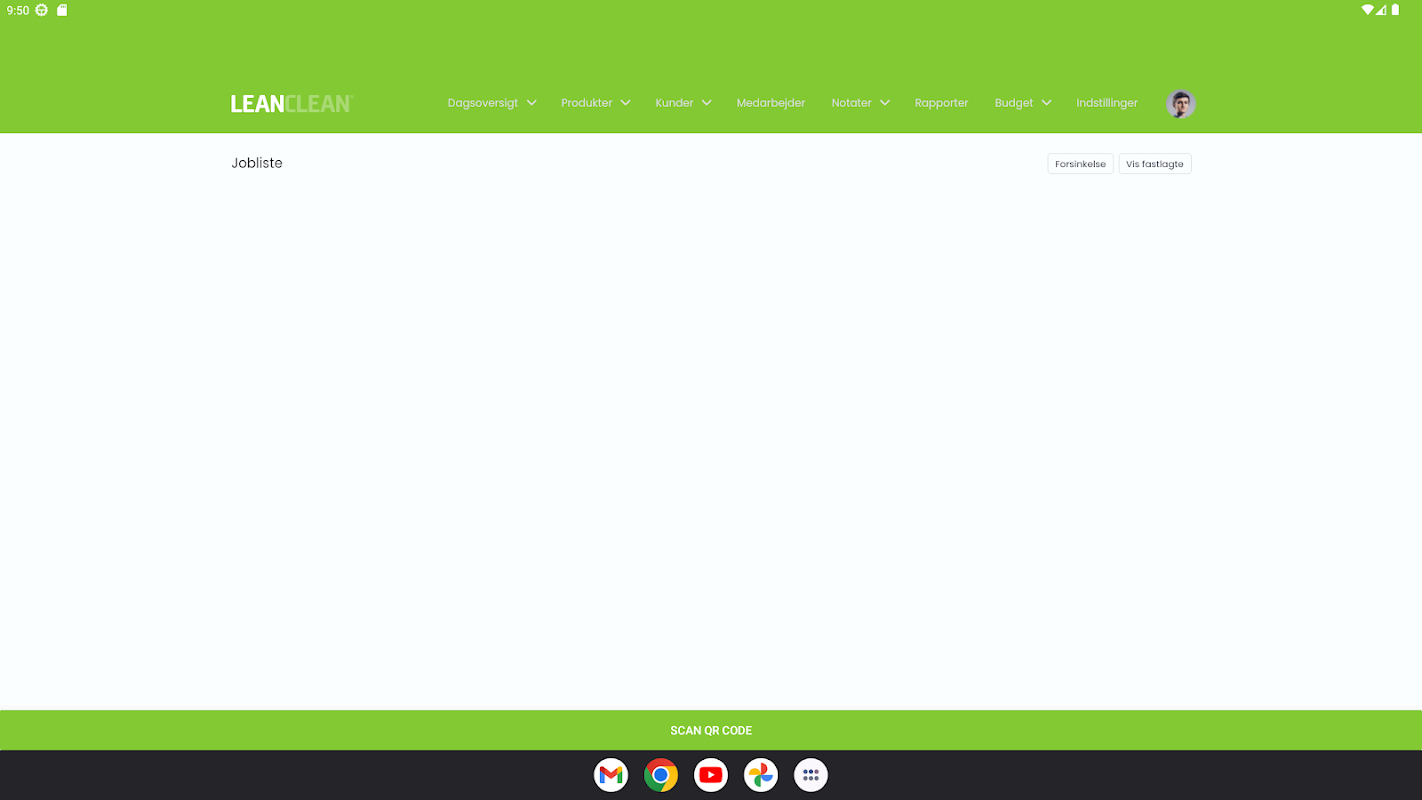The height and width of the screenshot is (800, 1422).
Task: Open the Rapporter page
Action: click(x=941, y=103)
